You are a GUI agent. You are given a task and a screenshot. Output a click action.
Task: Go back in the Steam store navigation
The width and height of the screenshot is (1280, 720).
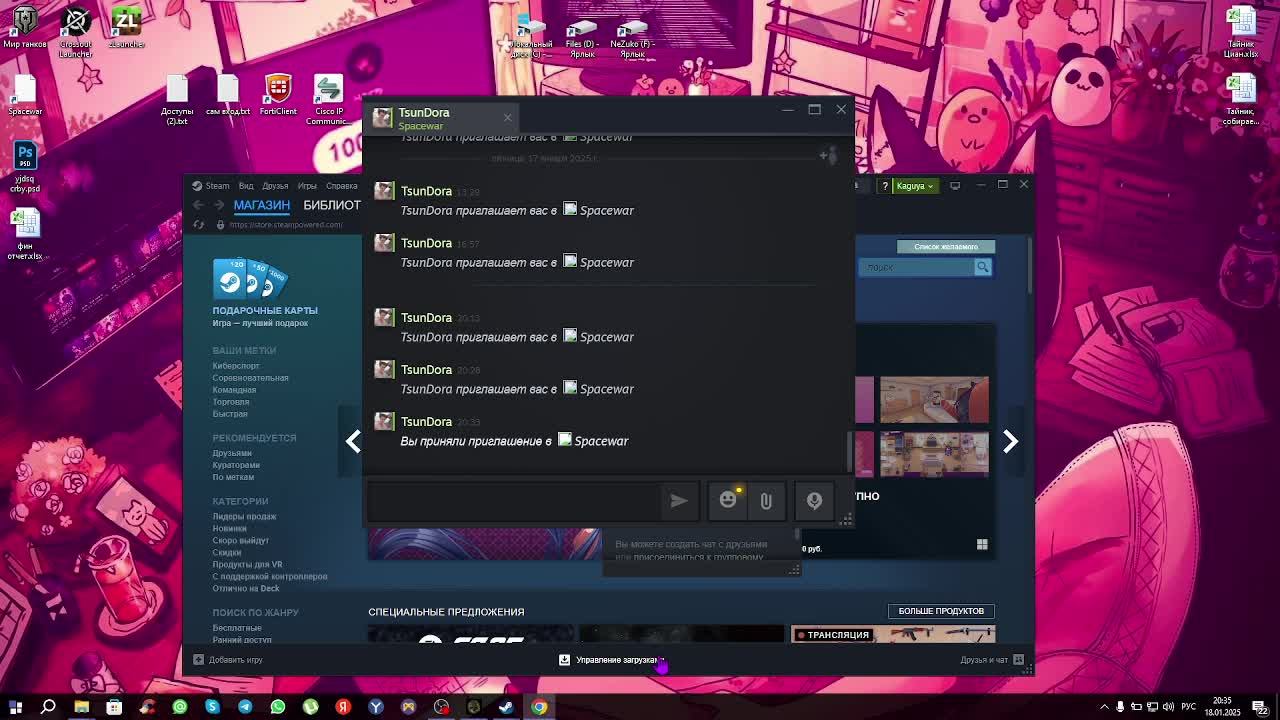(x=199, y=205)
